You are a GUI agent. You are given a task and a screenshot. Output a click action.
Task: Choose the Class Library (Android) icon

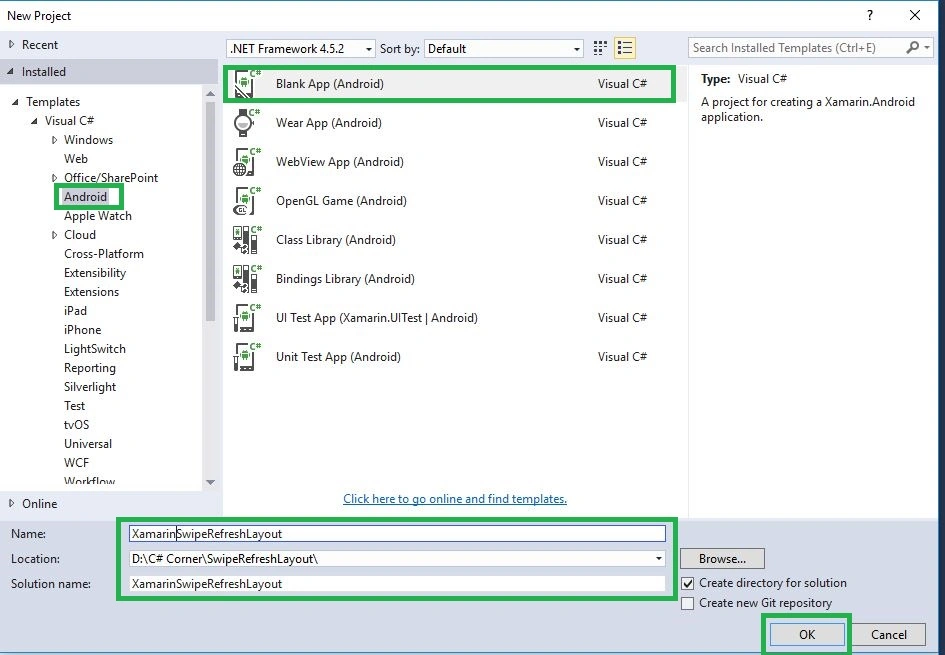(246, 240)
